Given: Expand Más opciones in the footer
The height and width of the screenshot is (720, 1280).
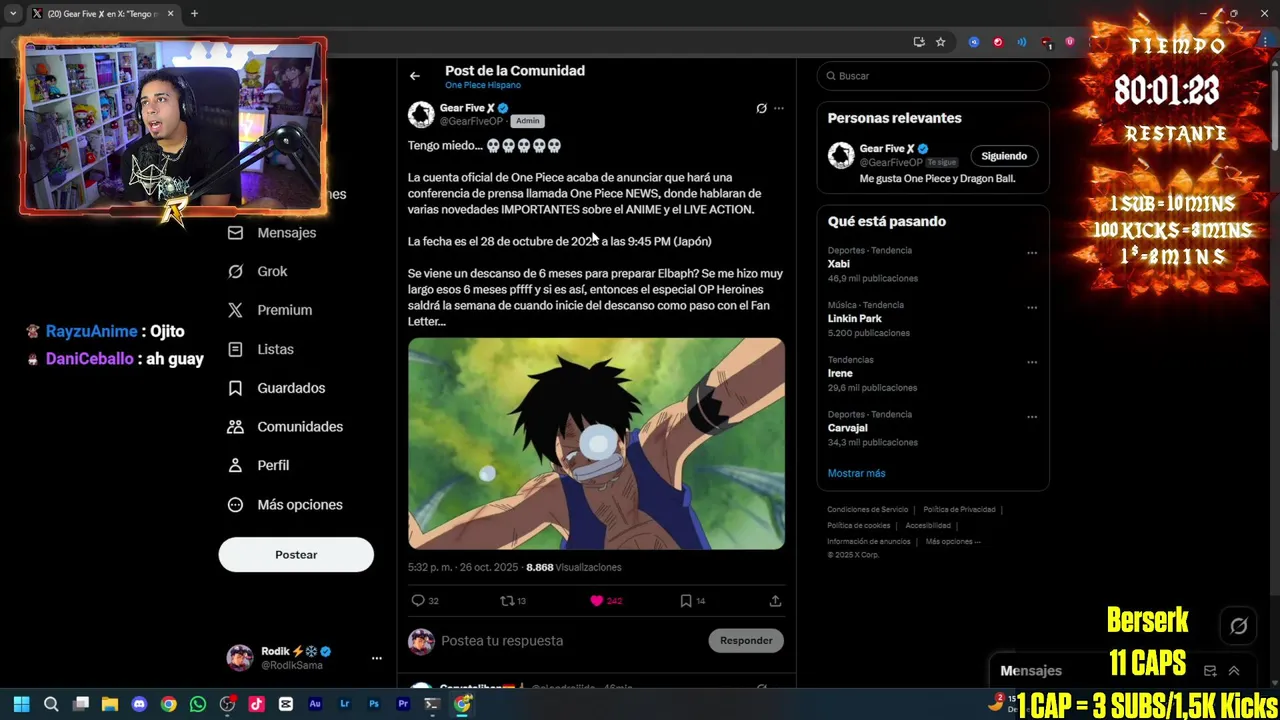Looking at the screenshot, I should click(953, 542).
